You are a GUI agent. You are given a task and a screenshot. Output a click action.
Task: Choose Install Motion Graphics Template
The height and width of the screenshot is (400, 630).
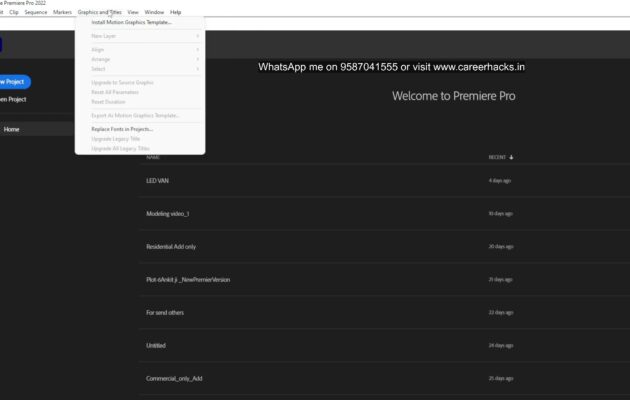click(x=131, y=22)
